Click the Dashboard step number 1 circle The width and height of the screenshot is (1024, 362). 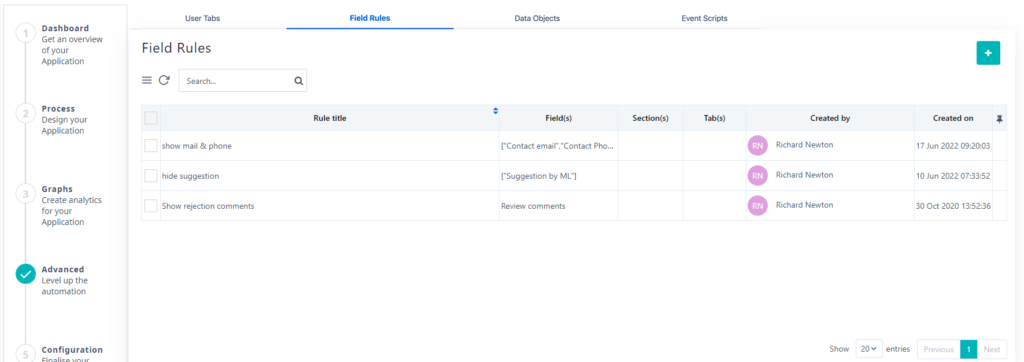coord(25,33)
